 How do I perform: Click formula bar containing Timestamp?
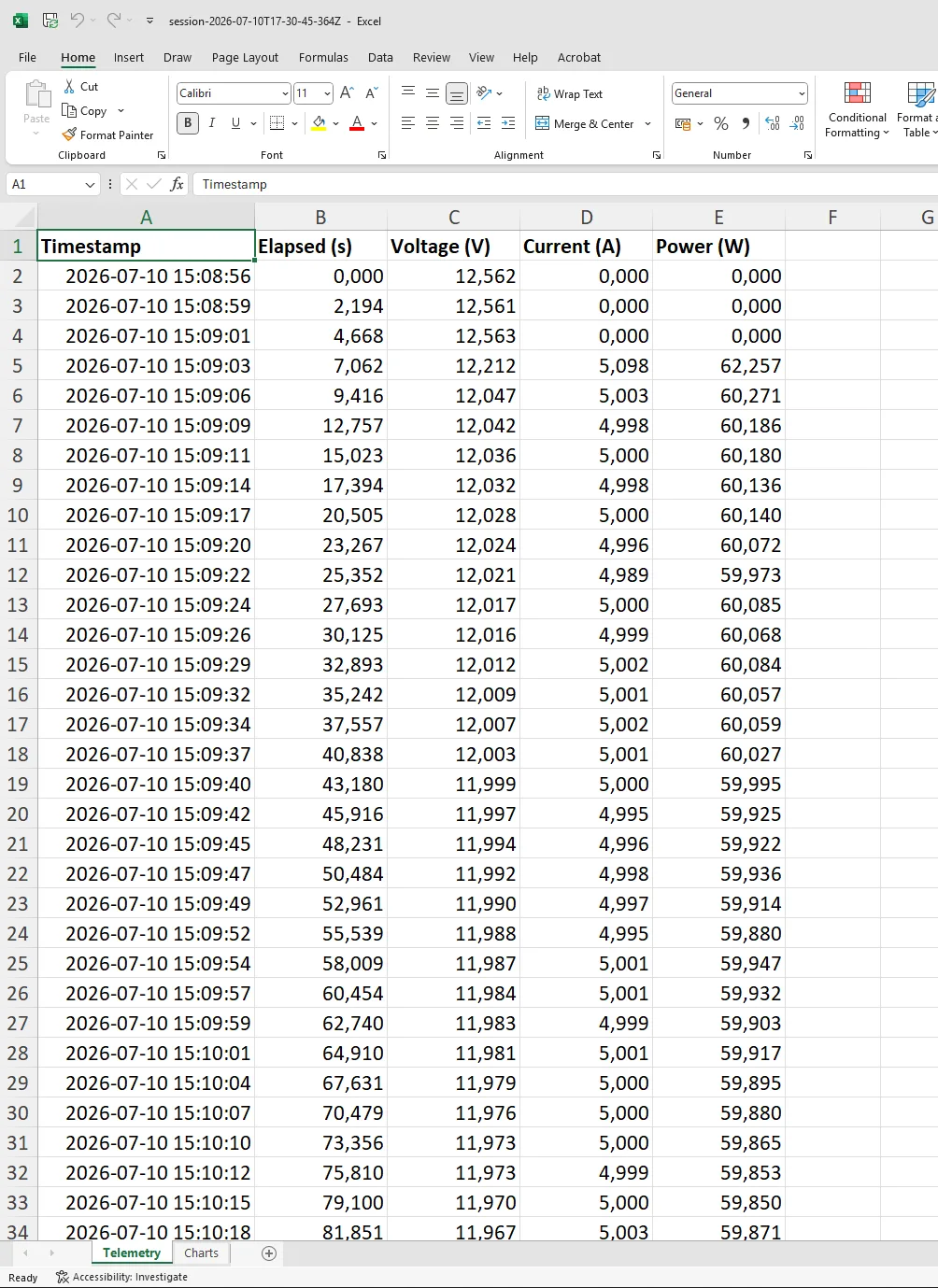pos(566,184)
